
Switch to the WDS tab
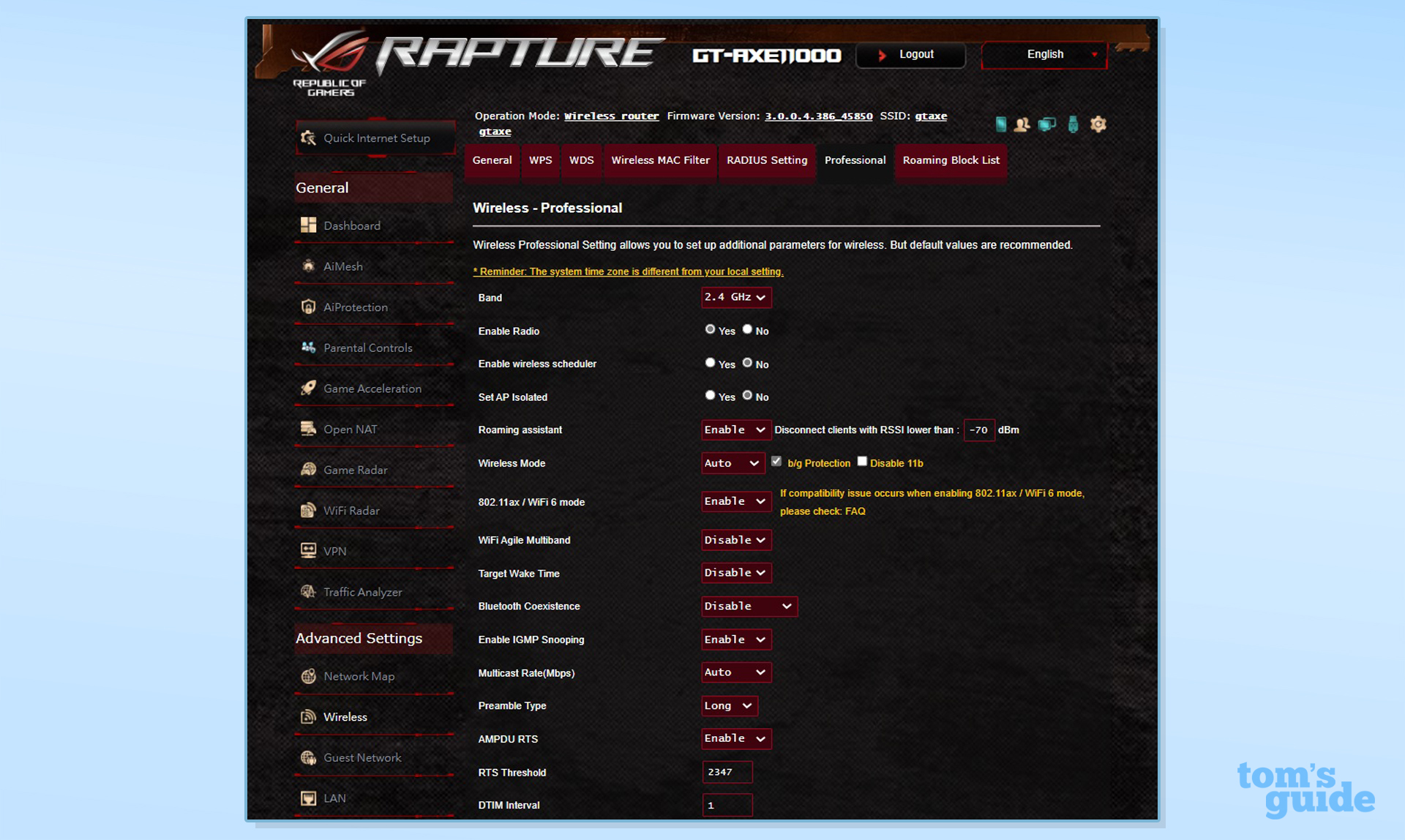coord(582,160)
